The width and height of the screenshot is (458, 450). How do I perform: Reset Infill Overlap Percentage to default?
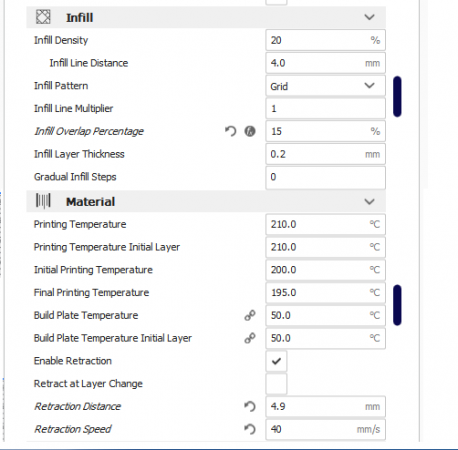tap(230, 131)
